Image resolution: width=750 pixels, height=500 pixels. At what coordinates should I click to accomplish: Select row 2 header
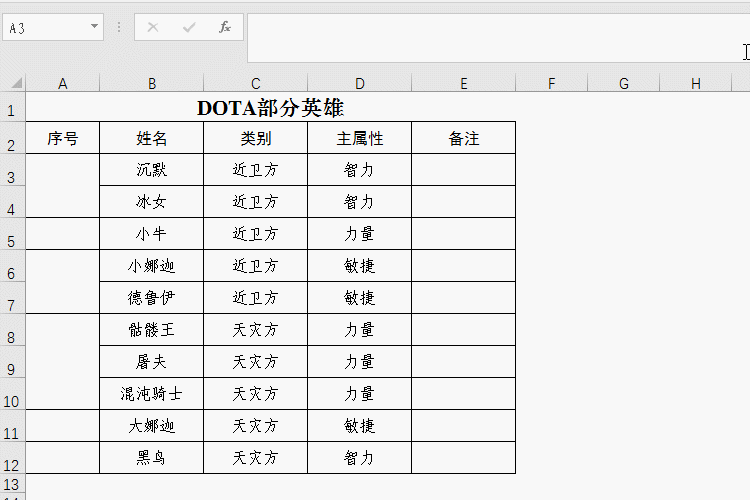point(12,138)
